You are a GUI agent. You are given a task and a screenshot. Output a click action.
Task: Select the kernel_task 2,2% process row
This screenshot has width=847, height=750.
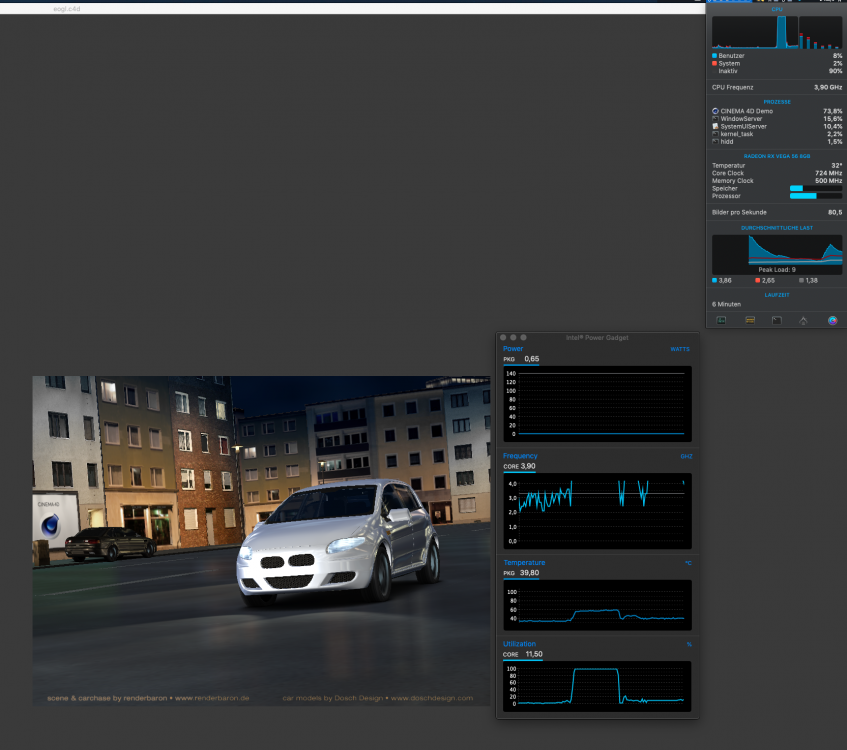pyautogui.click(x=777, y=133)
